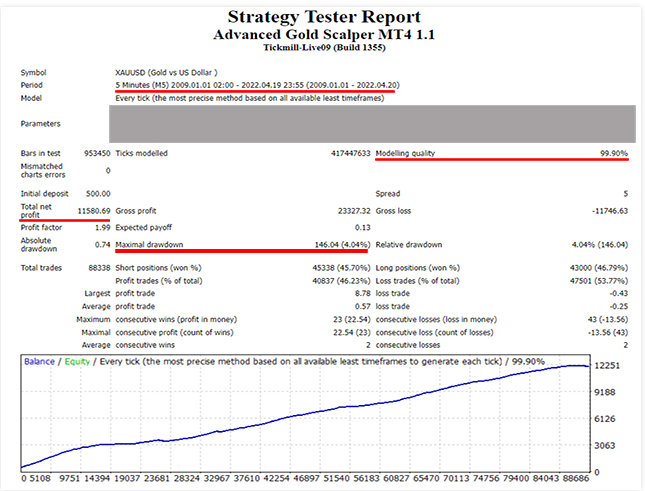Click the "Maximal drawdown" label
645x491 pixels.
pos(149,245)
